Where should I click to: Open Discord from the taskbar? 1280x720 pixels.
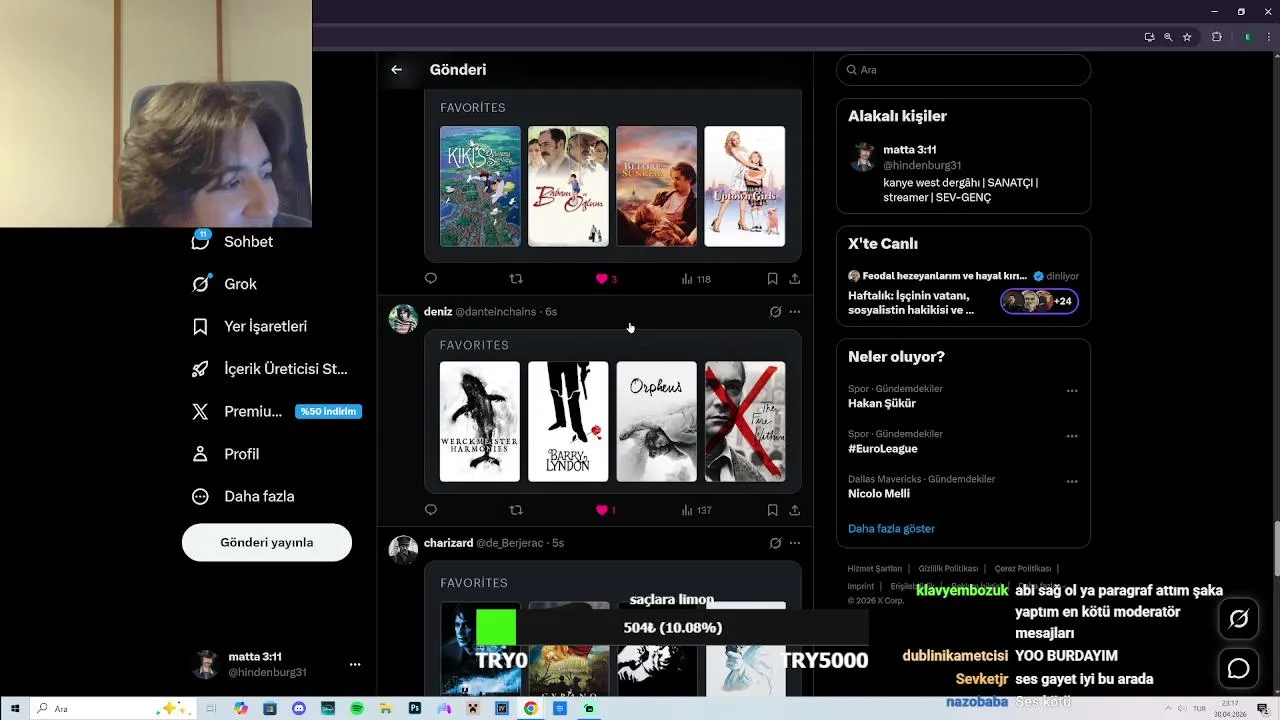coord(299,708)
